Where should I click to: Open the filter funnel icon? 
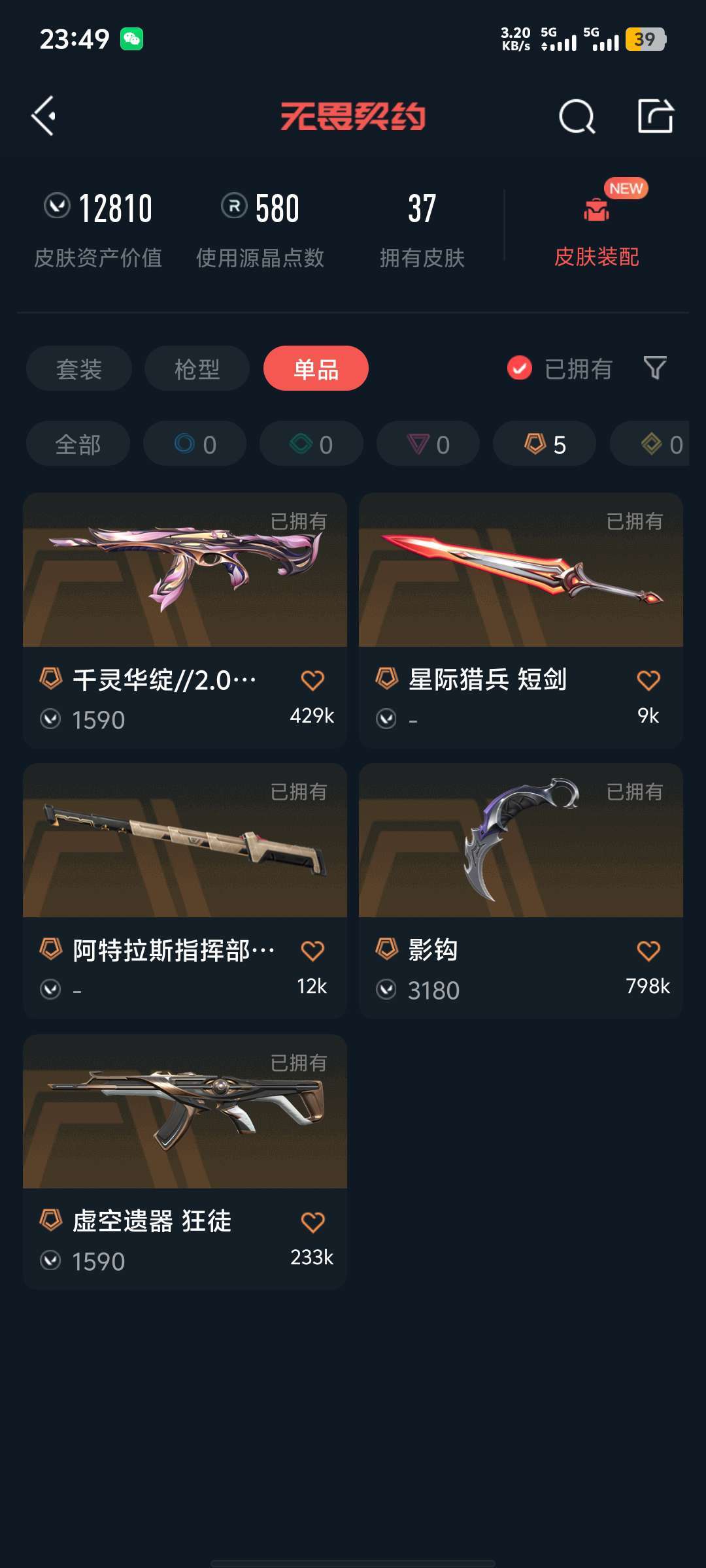[x=655, y=368]
